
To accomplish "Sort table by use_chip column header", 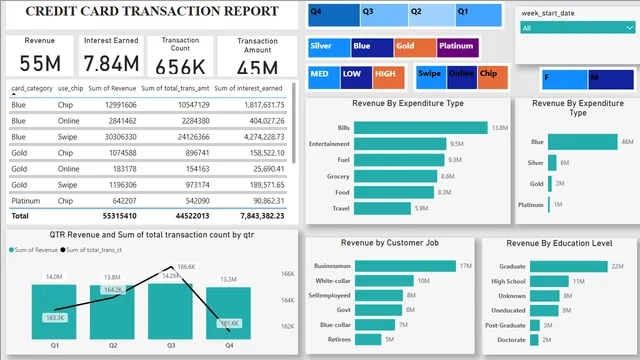I will point(70,88).
